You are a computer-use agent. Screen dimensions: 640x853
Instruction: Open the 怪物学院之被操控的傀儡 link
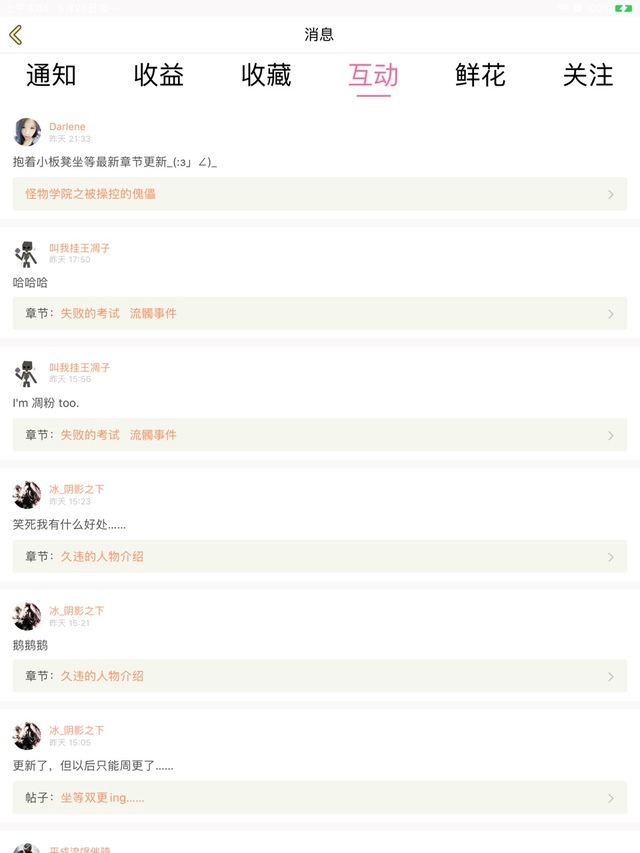click(91, 194)
